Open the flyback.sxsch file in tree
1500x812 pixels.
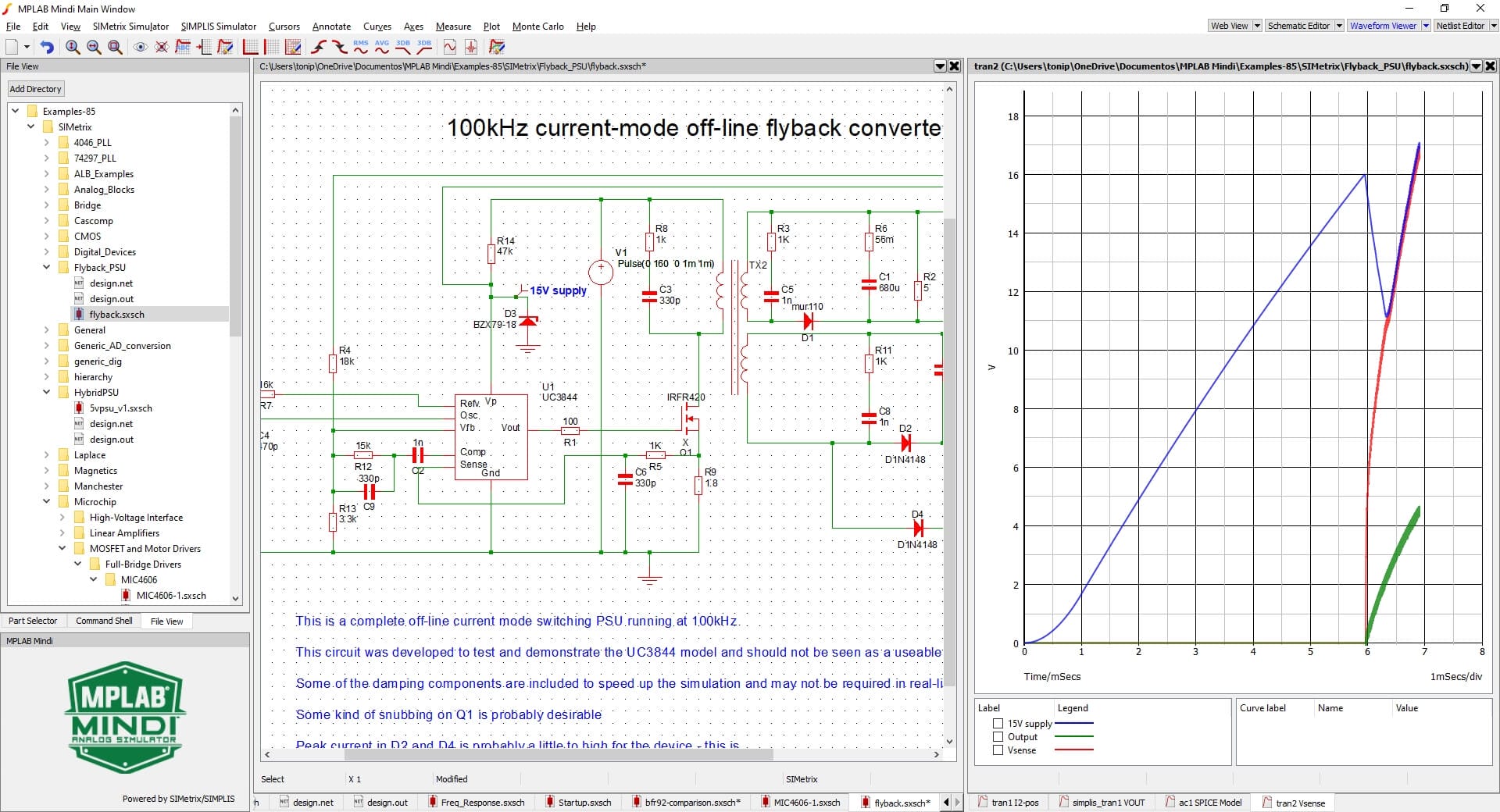(x=116, y=315)
